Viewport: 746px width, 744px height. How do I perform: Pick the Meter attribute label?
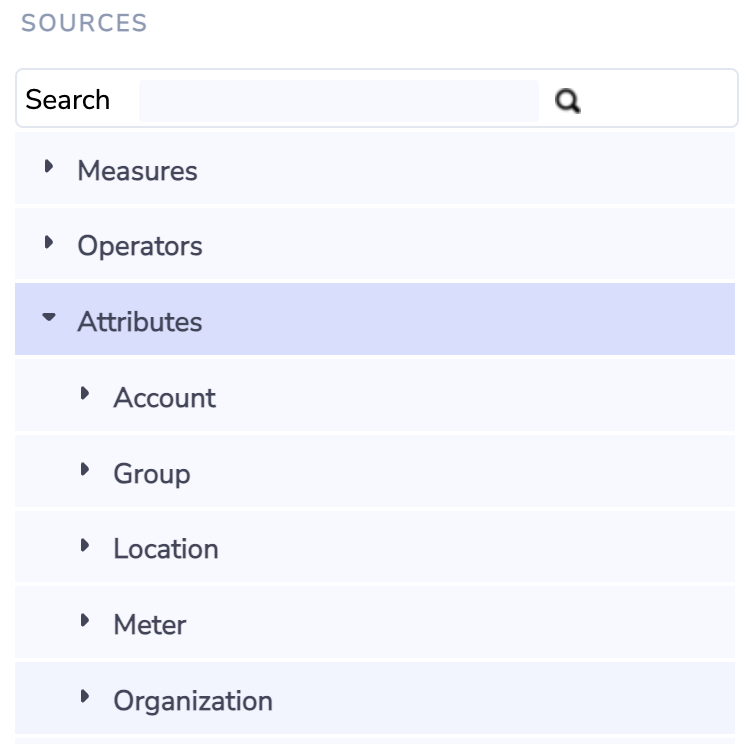click(149, 624)
